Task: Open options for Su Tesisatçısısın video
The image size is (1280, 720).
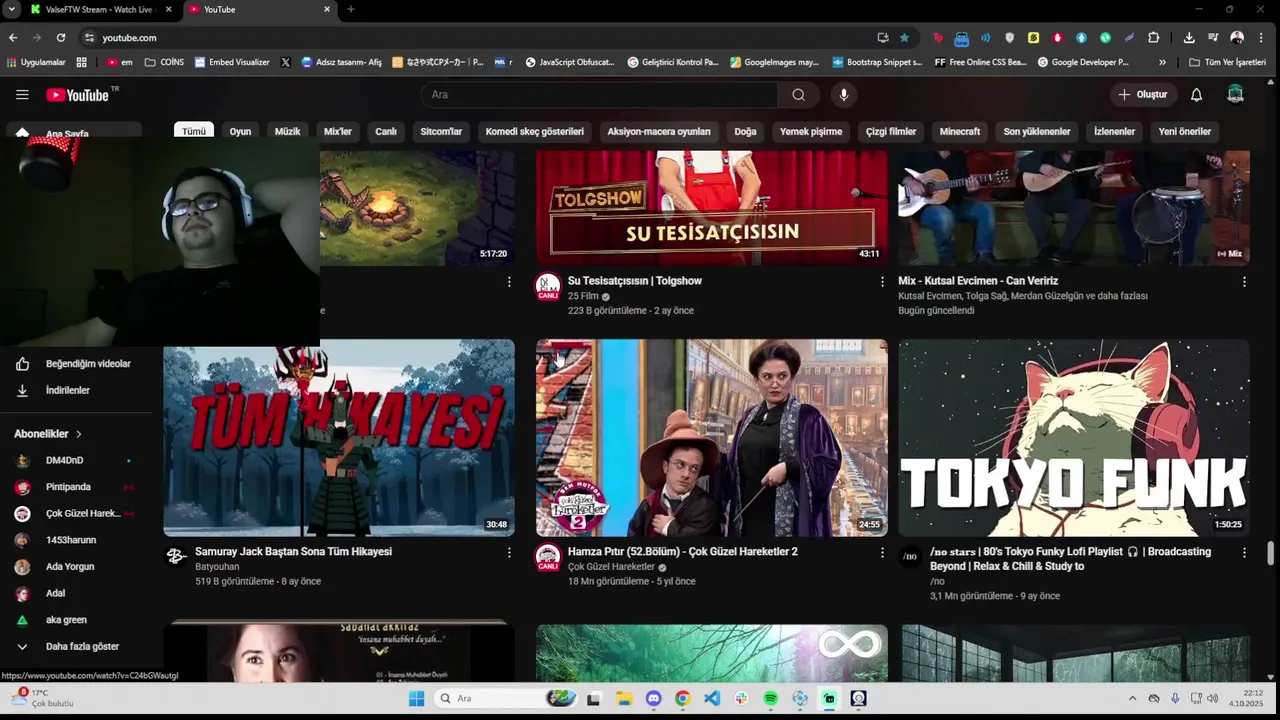Action: (882, 282)
